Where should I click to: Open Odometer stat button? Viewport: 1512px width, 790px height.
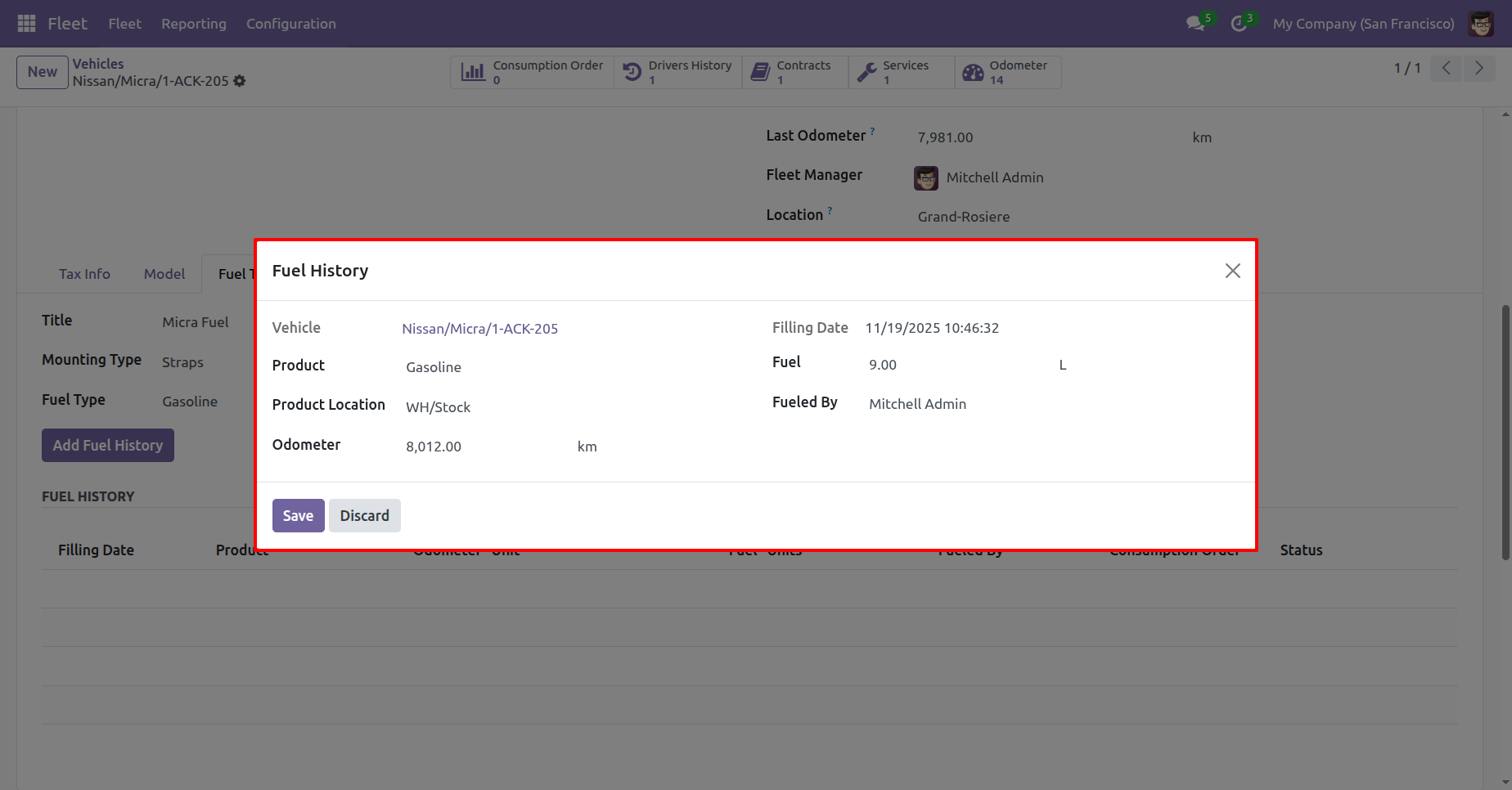(1008, 72)
